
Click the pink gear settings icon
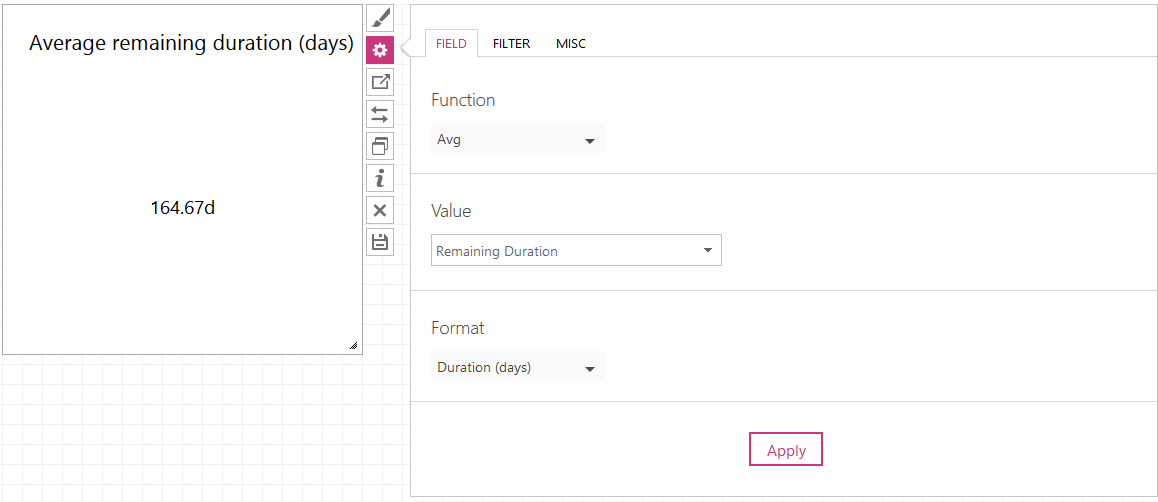(380, 50)
